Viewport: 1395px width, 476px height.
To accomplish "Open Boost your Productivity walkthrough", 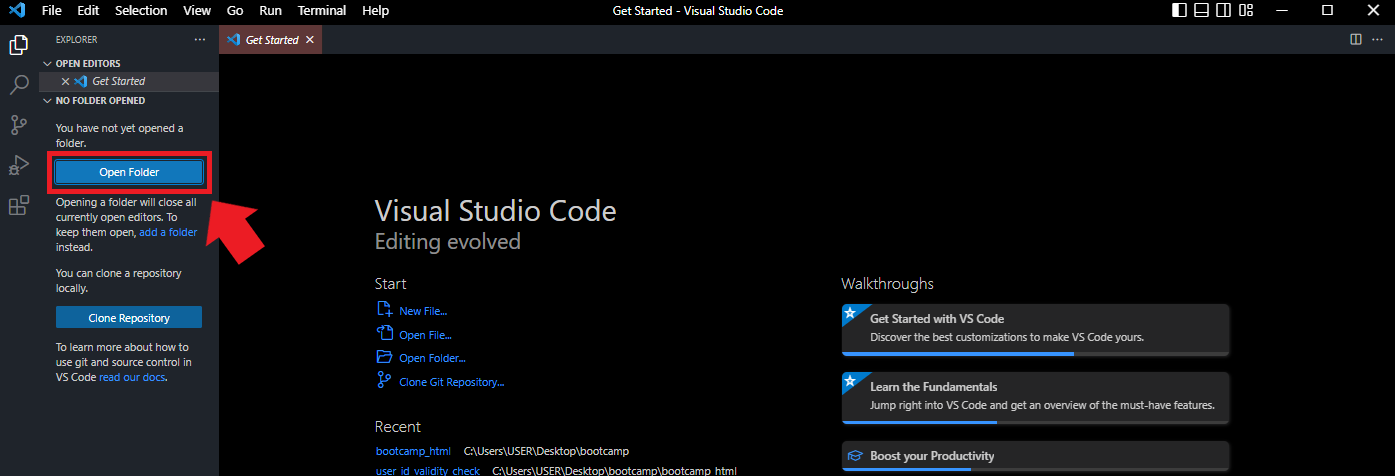I will coord(1035,456).
